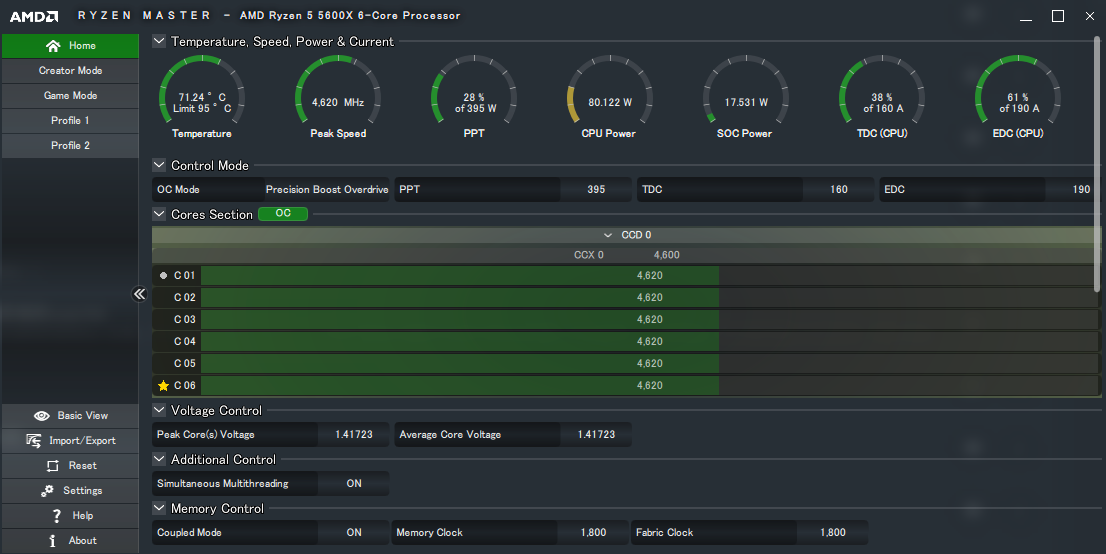The height and width of the screenshot is (554, 1106).
Task: Collapse the sidebar with double-chevron arrow
Action: coord(140,294)
